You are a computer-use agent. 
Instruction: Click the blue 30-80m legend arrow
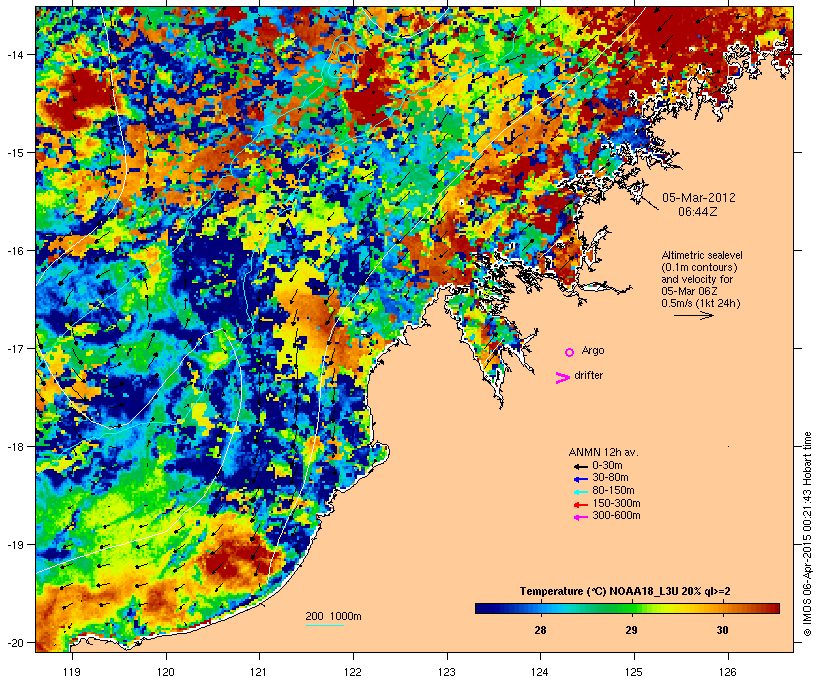(580, 479)
